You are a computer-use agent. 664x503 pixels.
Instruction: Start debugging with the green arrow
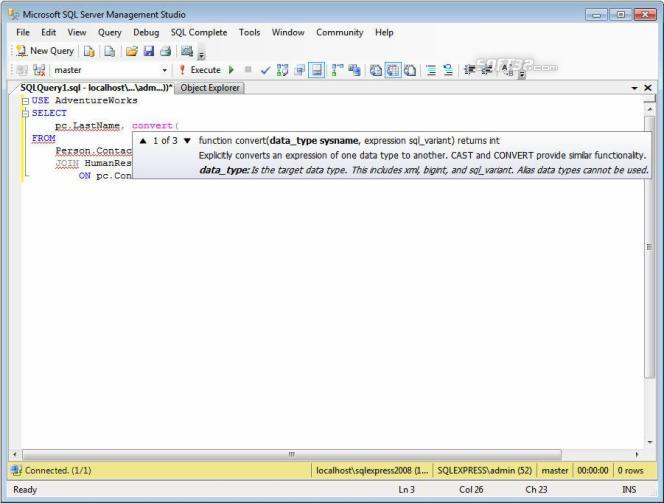[231, 70]
